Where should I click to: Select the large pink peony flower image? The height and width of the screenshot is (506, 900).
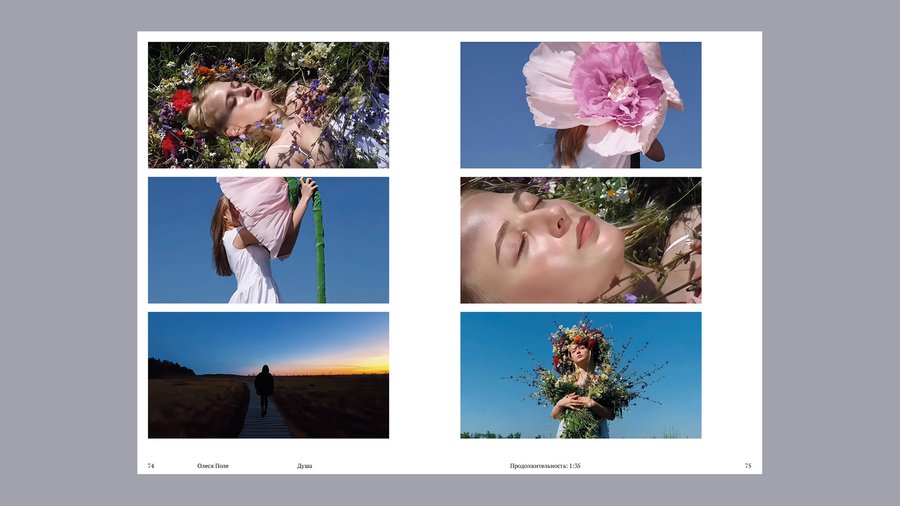click(x=580, y=105)
